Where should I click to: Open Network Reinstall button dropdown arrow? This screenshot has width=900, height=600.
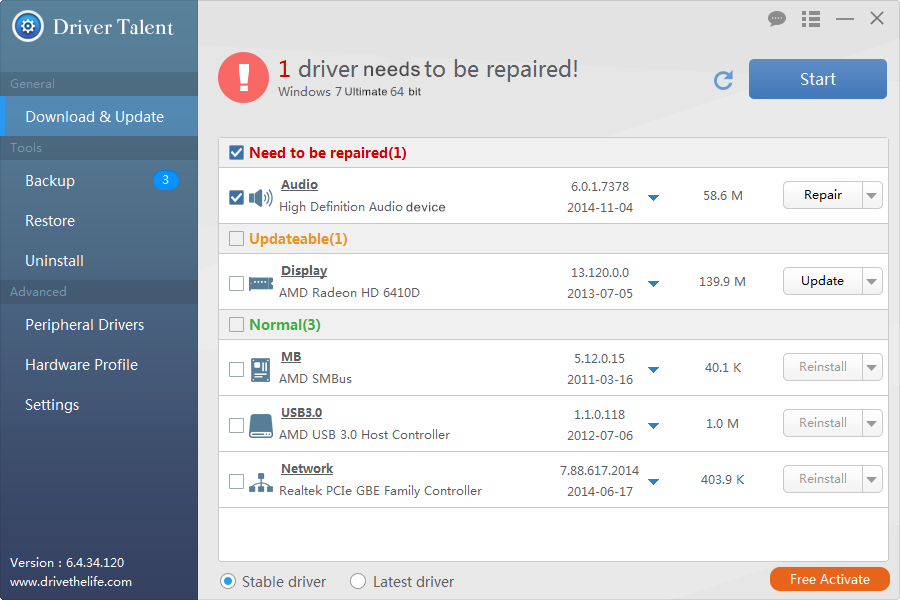872,479
